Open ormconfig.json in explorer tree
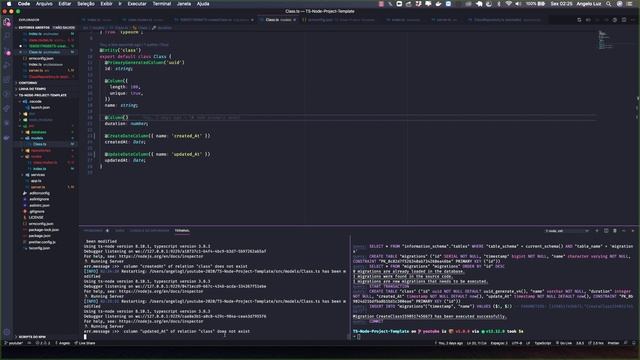The height and width of the screenshot is (360, 640). 41,224
